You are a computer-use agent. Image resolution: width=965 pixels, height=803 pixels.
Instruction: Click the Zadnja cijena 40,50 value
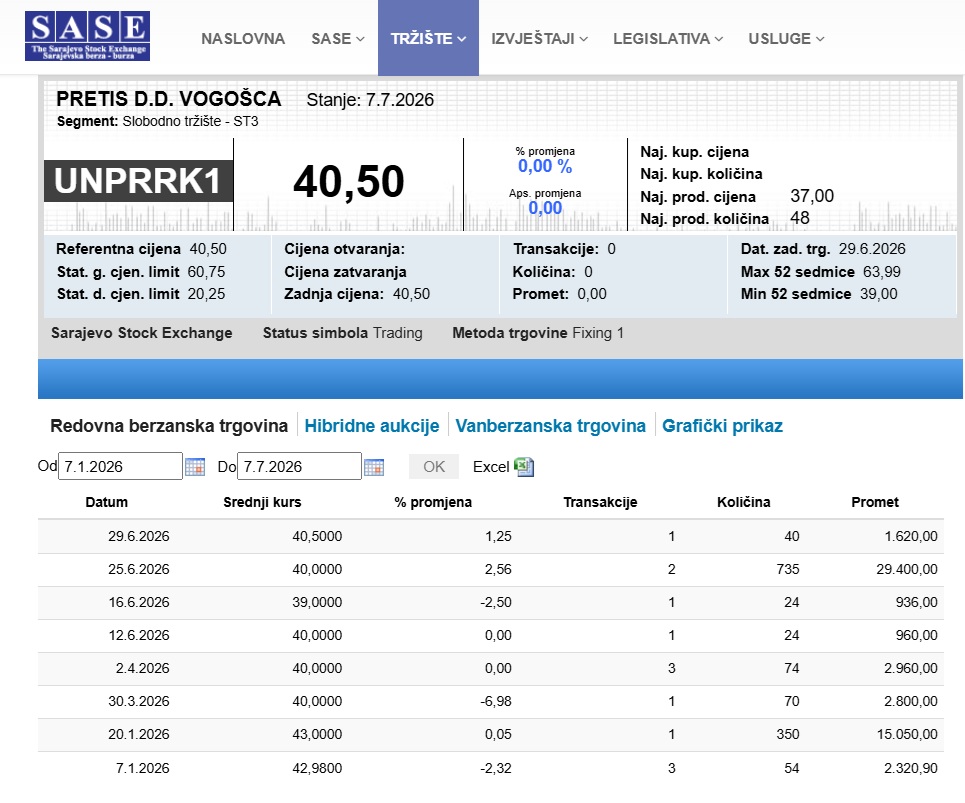pos(412,294)
